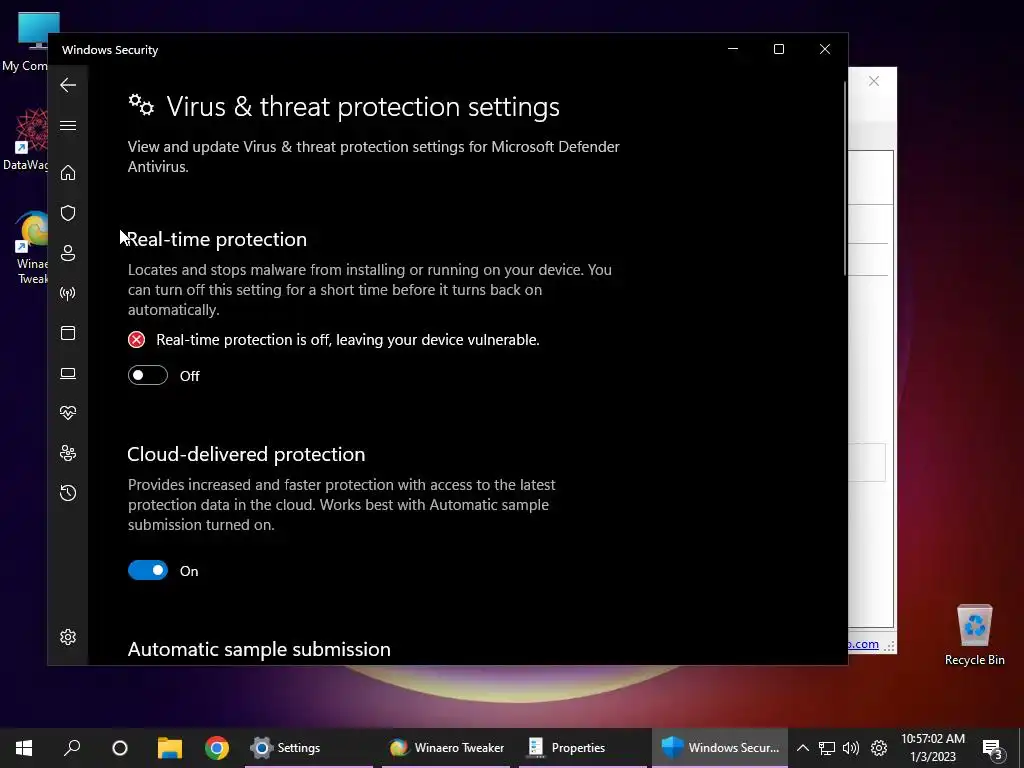Click the Windows Security scrollbar thumb
Screen dimensions: 1024x768
pyautogui.click(x=845, y=178)
